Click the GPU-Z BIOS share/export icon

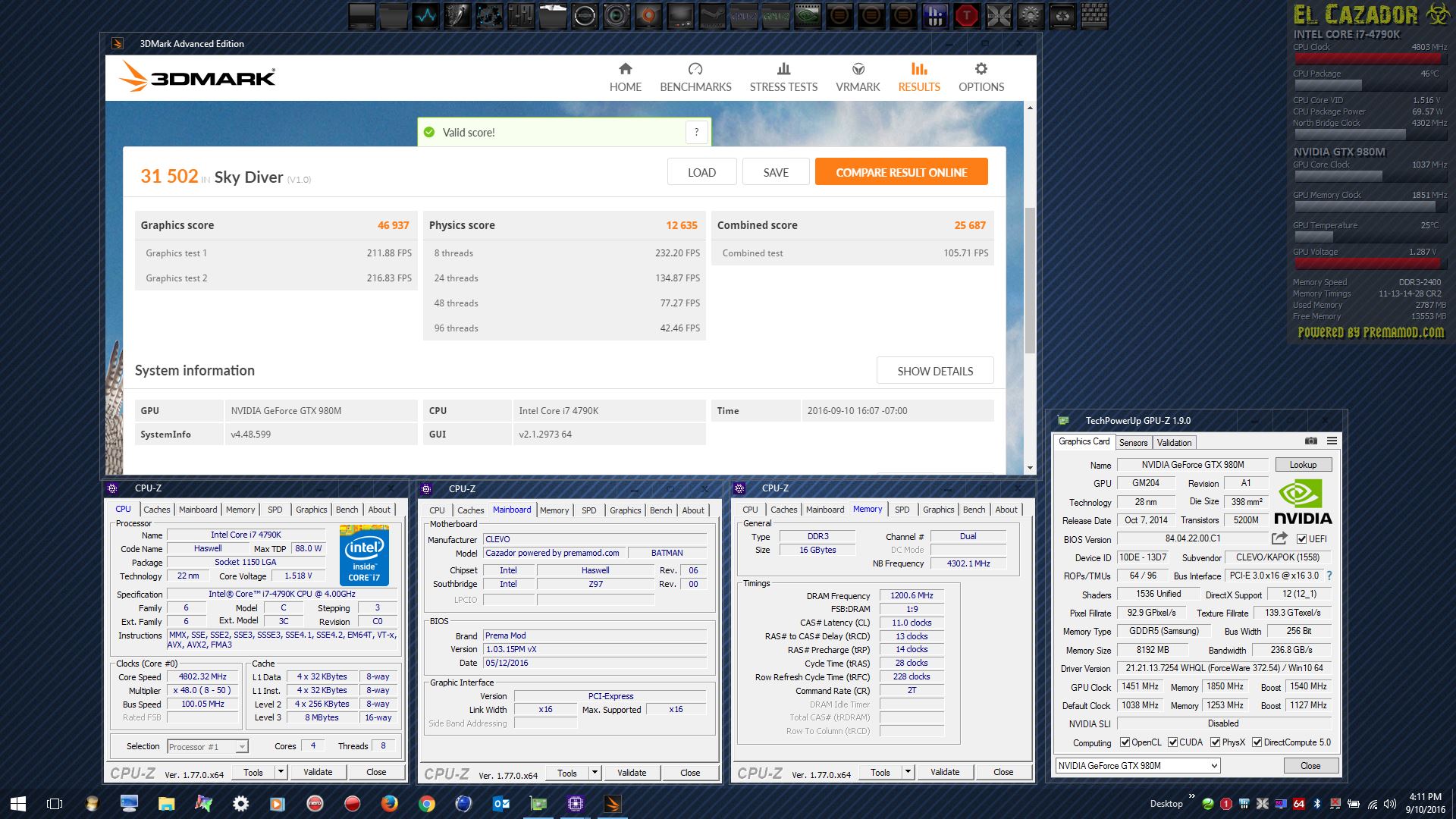point(1279,538)
